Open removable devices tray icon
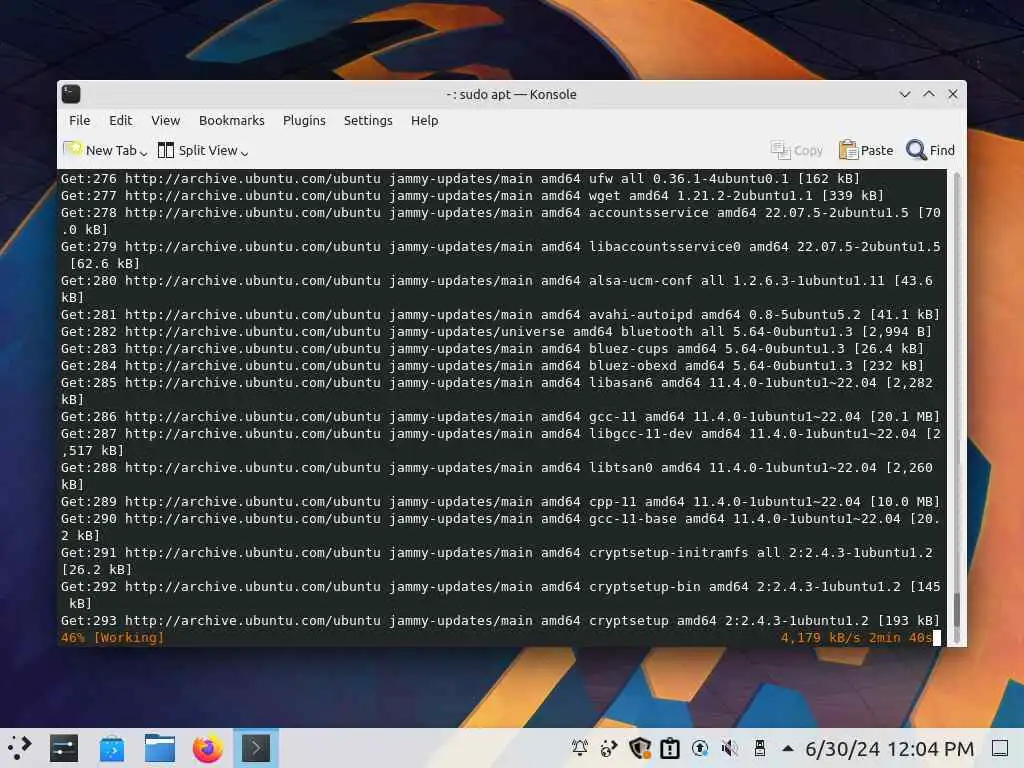The height and width of the screenshot is (768, 1024). [x=760, y=748]
